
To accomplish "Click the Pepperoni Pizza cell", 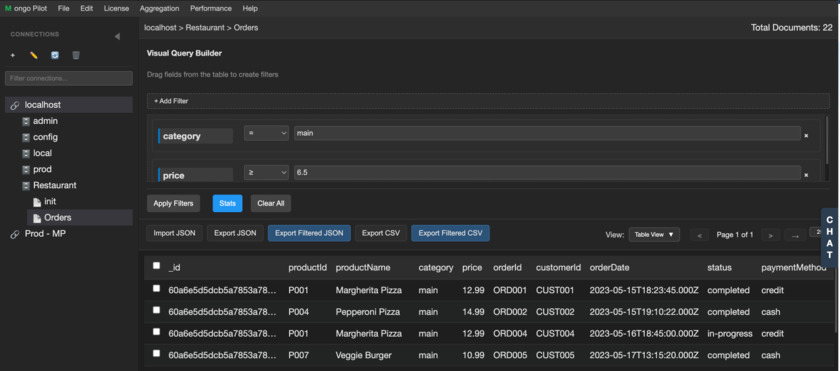I will pos(367,312).
